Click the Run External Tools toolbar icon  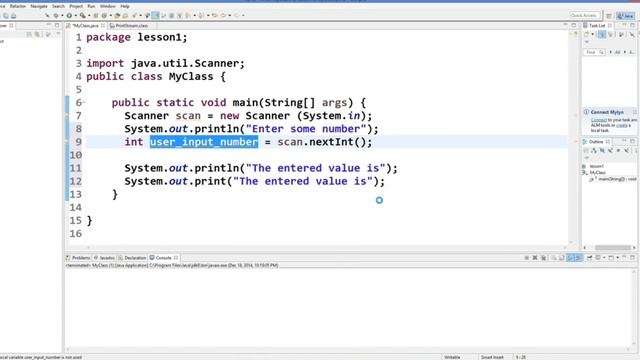point(82,16)
